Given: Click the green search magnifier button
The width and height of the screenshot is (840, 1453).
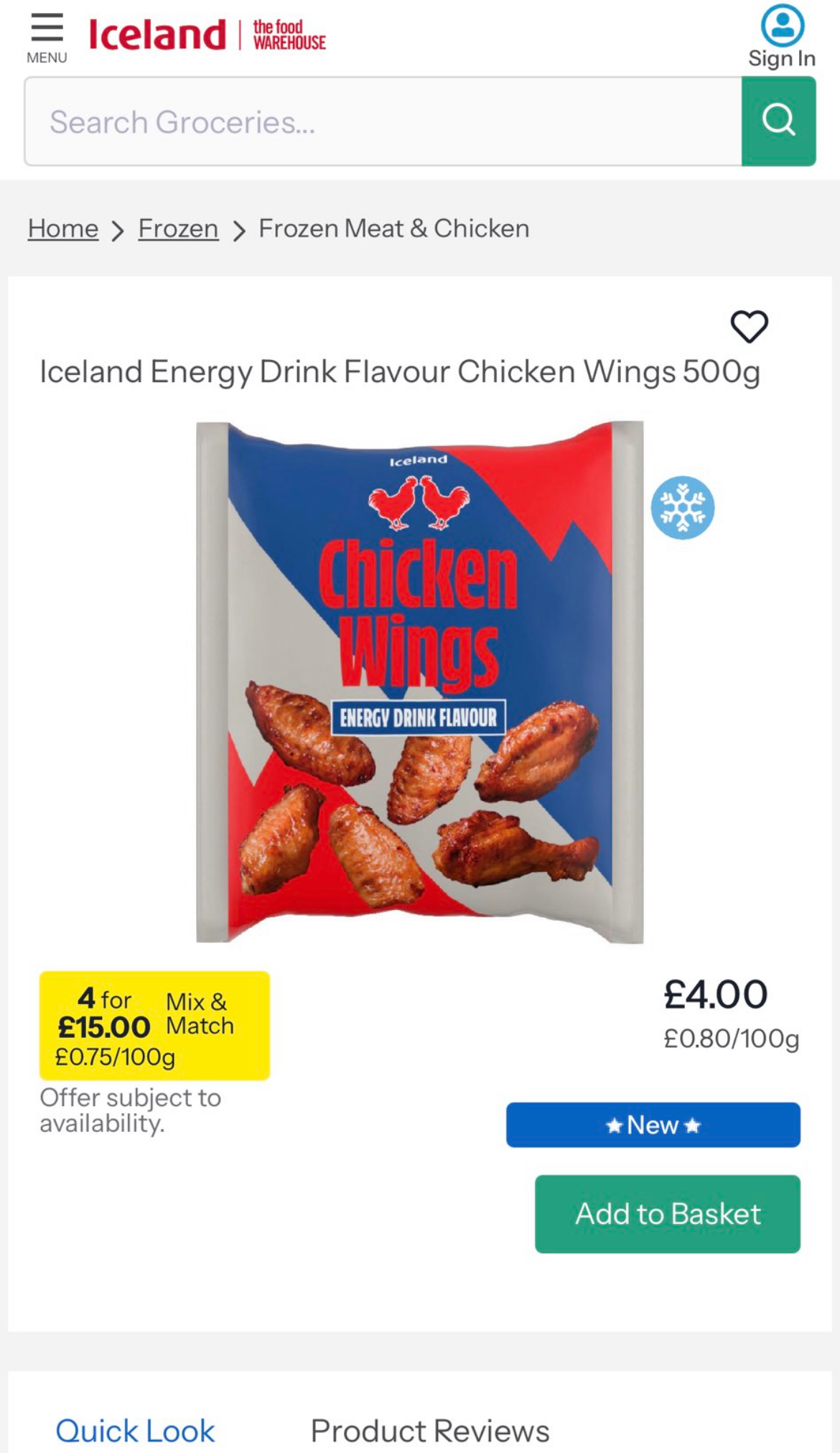Looking at the screenshot, I should [x=779, y=121].
